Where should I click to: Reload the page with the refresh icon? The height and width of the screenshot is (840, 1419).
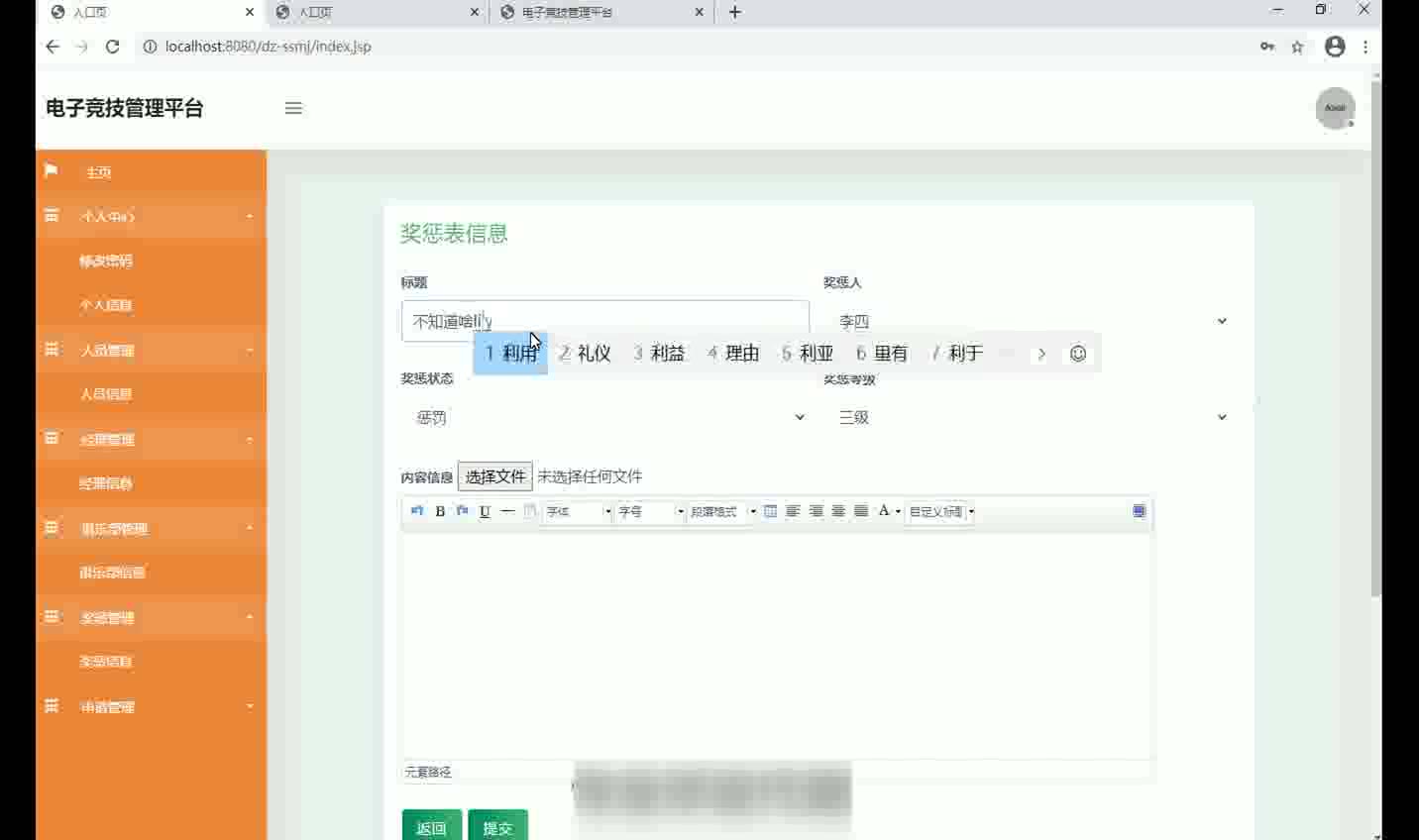pyautogui.click(x=112, y=47)
